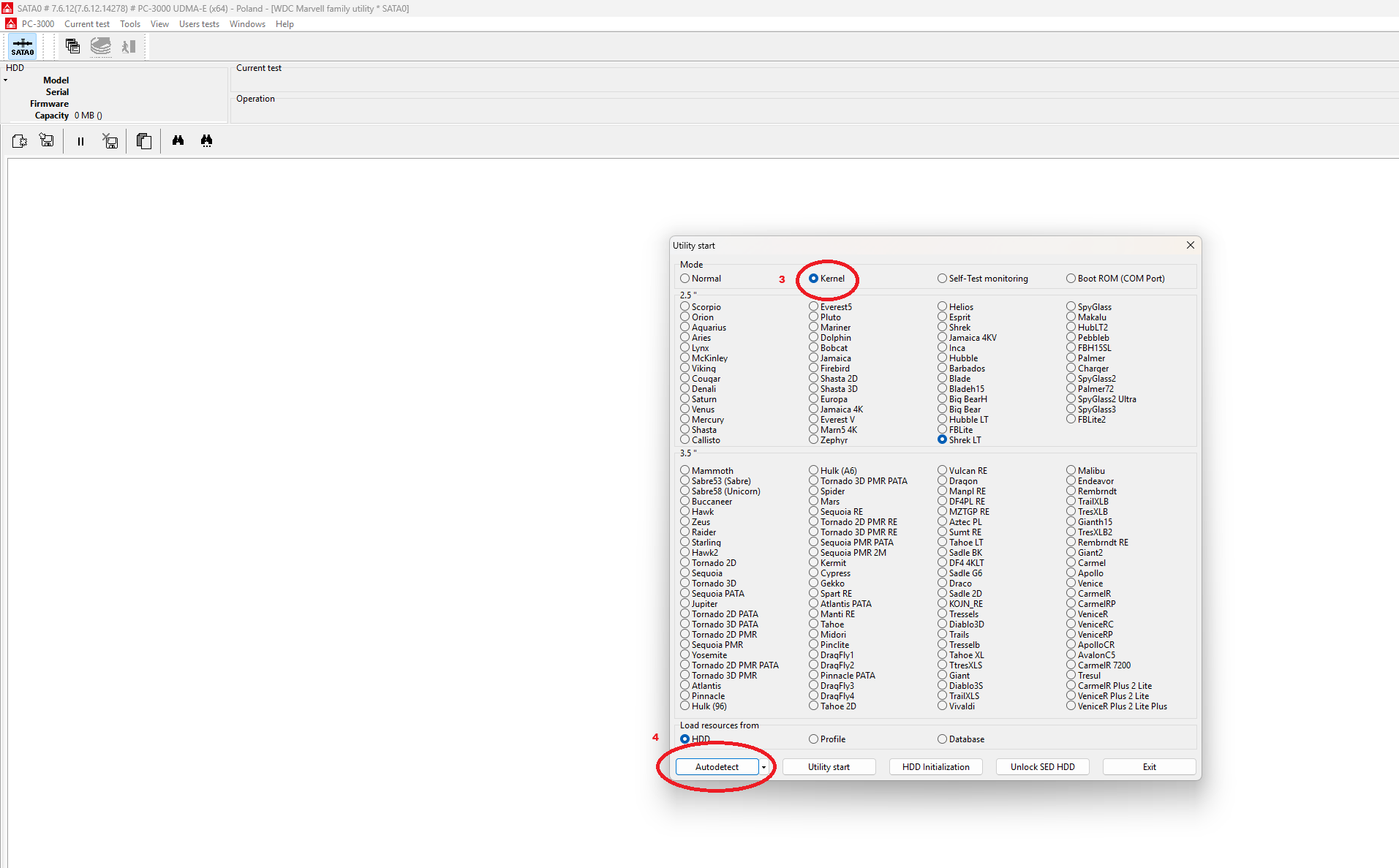Click the first binoculars find icon
This screenshot has height=868, width=1399.
click(178, 140)
